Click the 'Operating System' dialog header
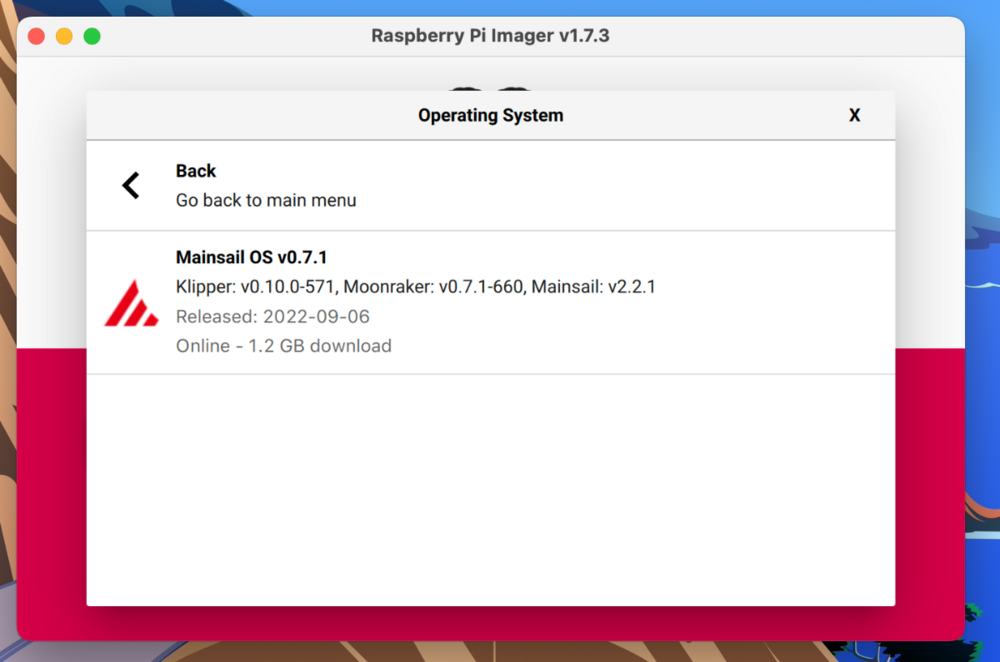 490,115
